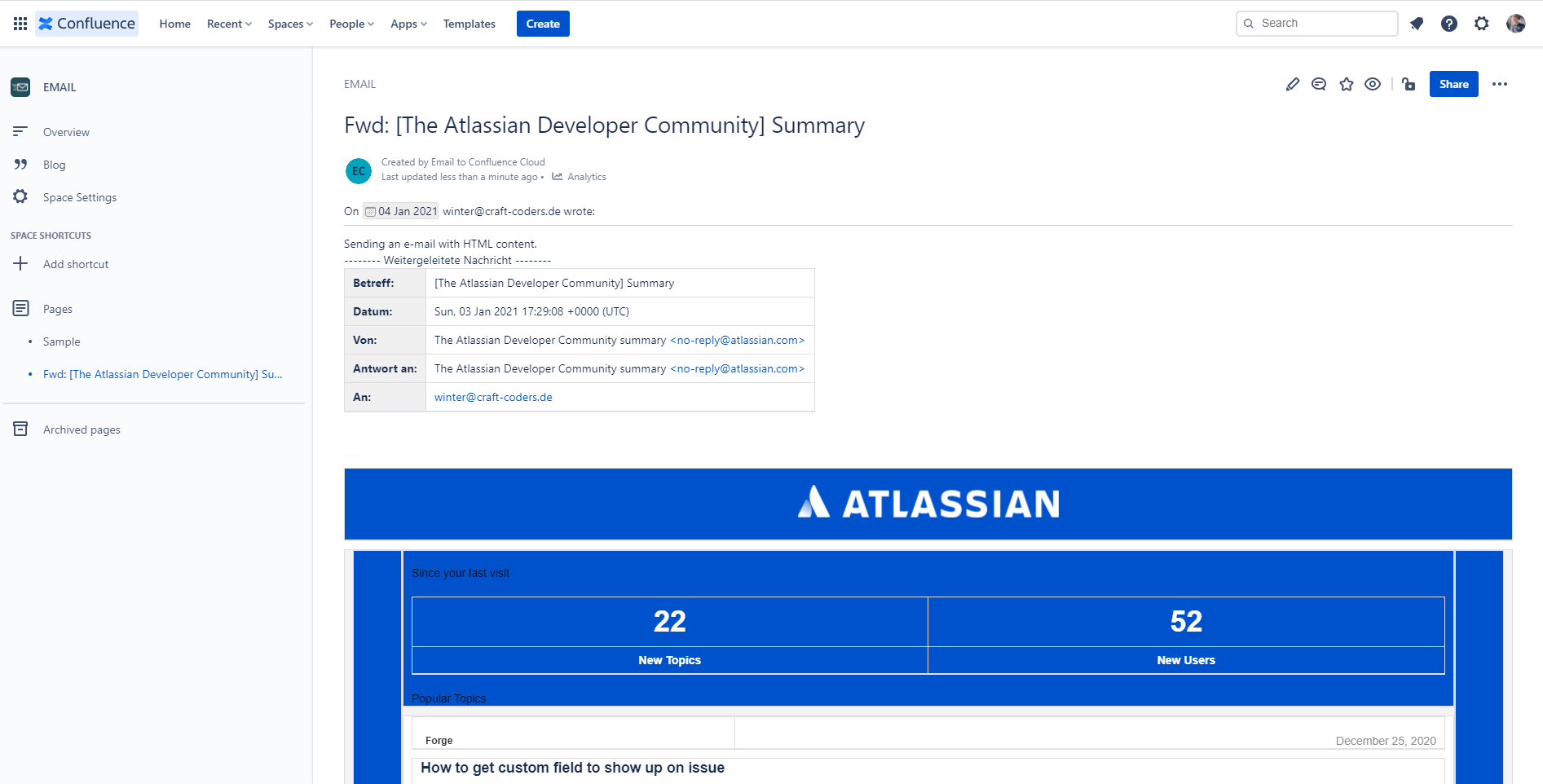Image resolution: width=1543 pixels, height=784 pixels.
Task: Click the EMAIL space title in sidebar
Action: point(60,87)
